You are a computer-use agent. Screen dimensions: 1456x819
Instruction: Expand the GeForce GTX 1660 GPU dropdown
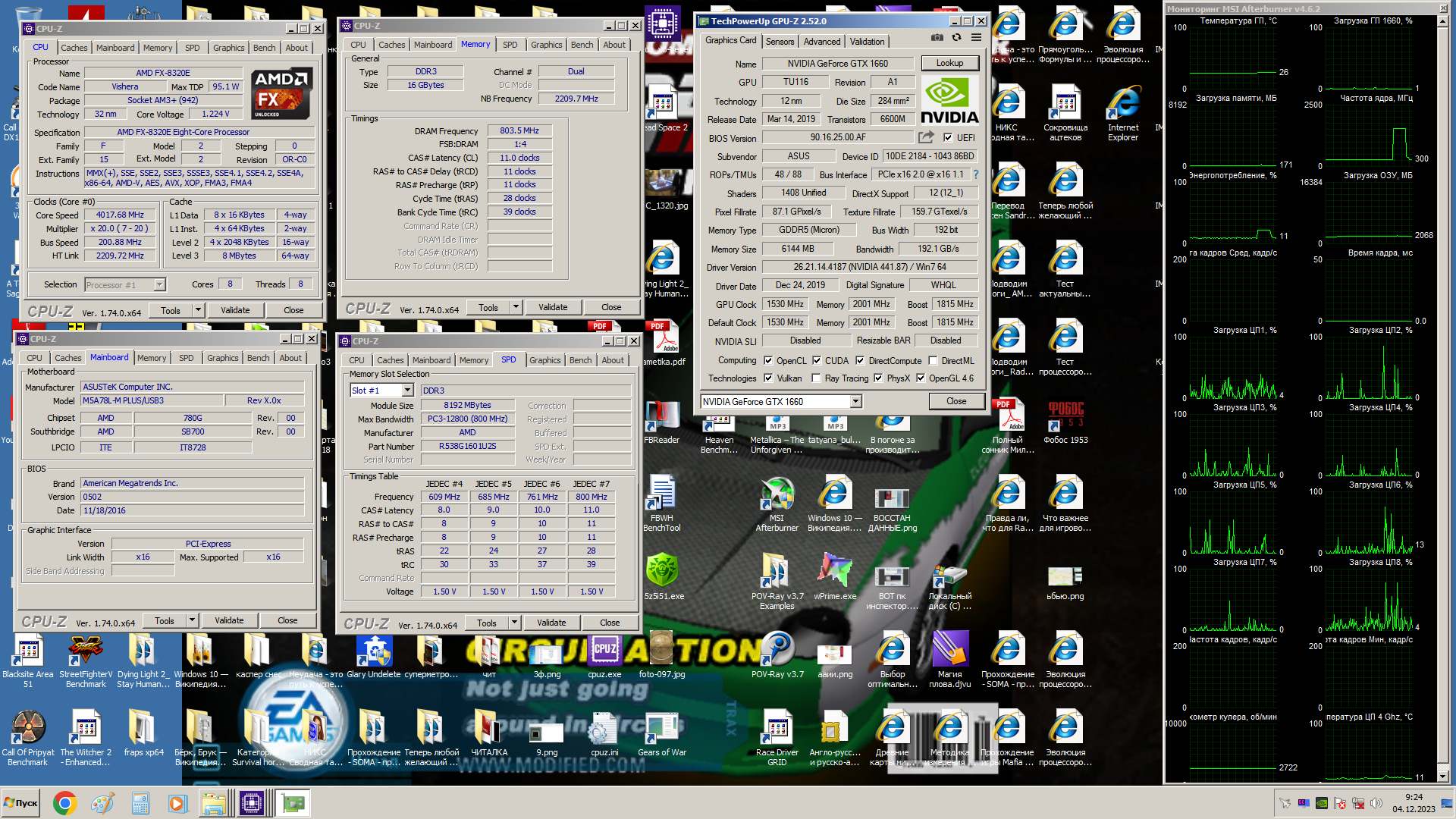click(855, 402)
